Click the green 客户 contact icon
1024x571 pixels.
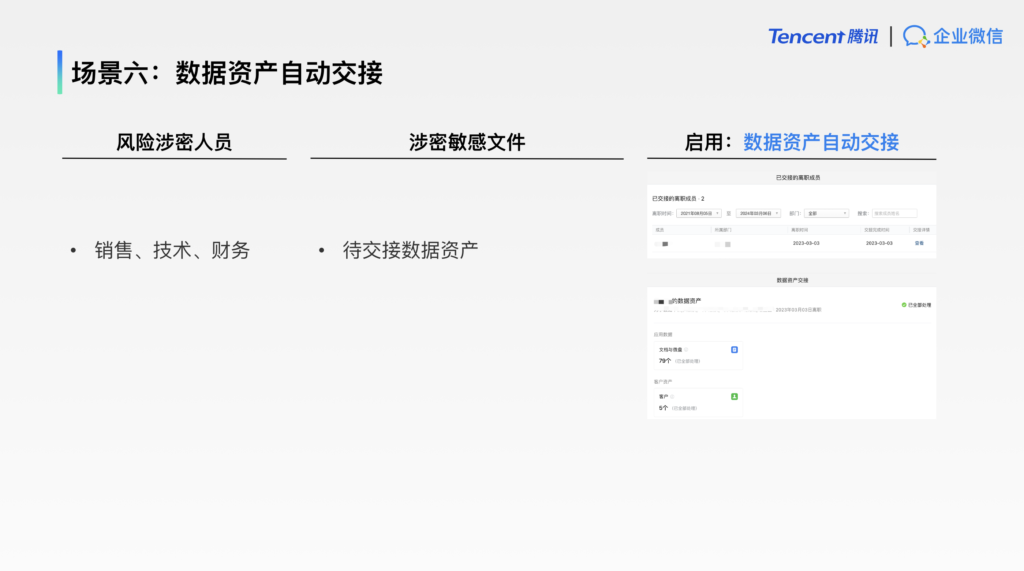pos(734,397)
